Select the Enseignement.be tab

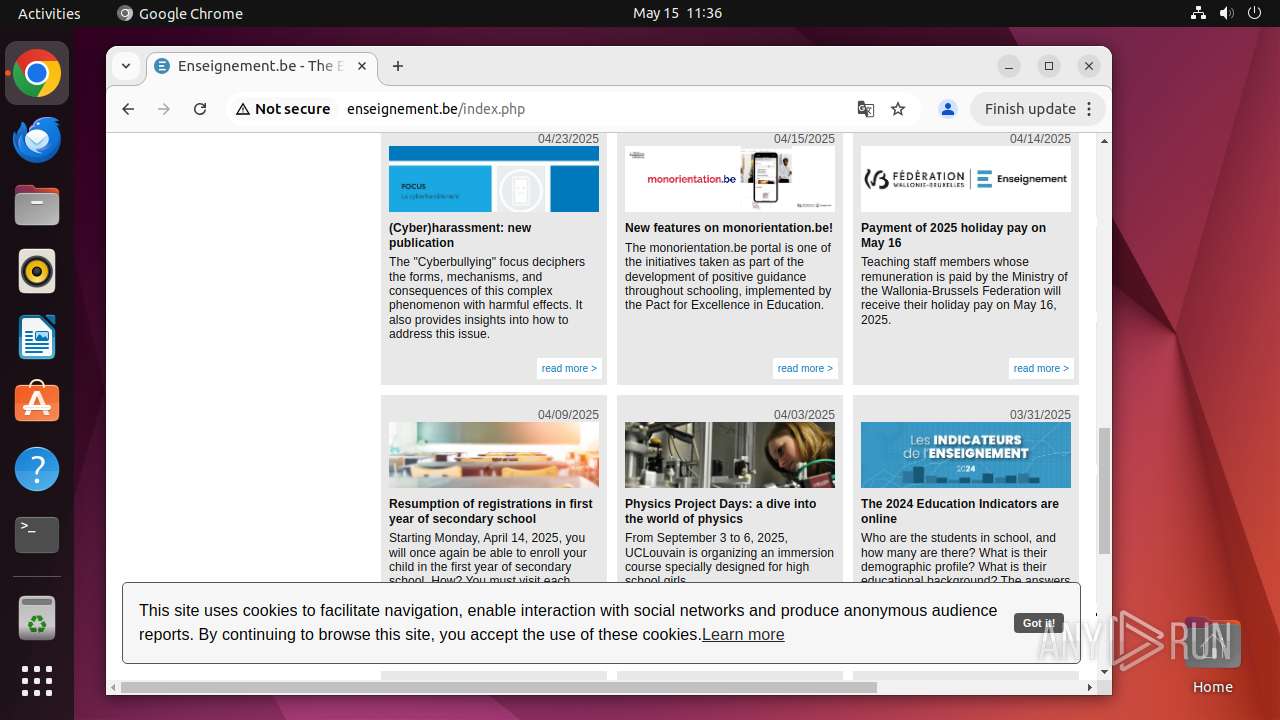pos(262,66)
